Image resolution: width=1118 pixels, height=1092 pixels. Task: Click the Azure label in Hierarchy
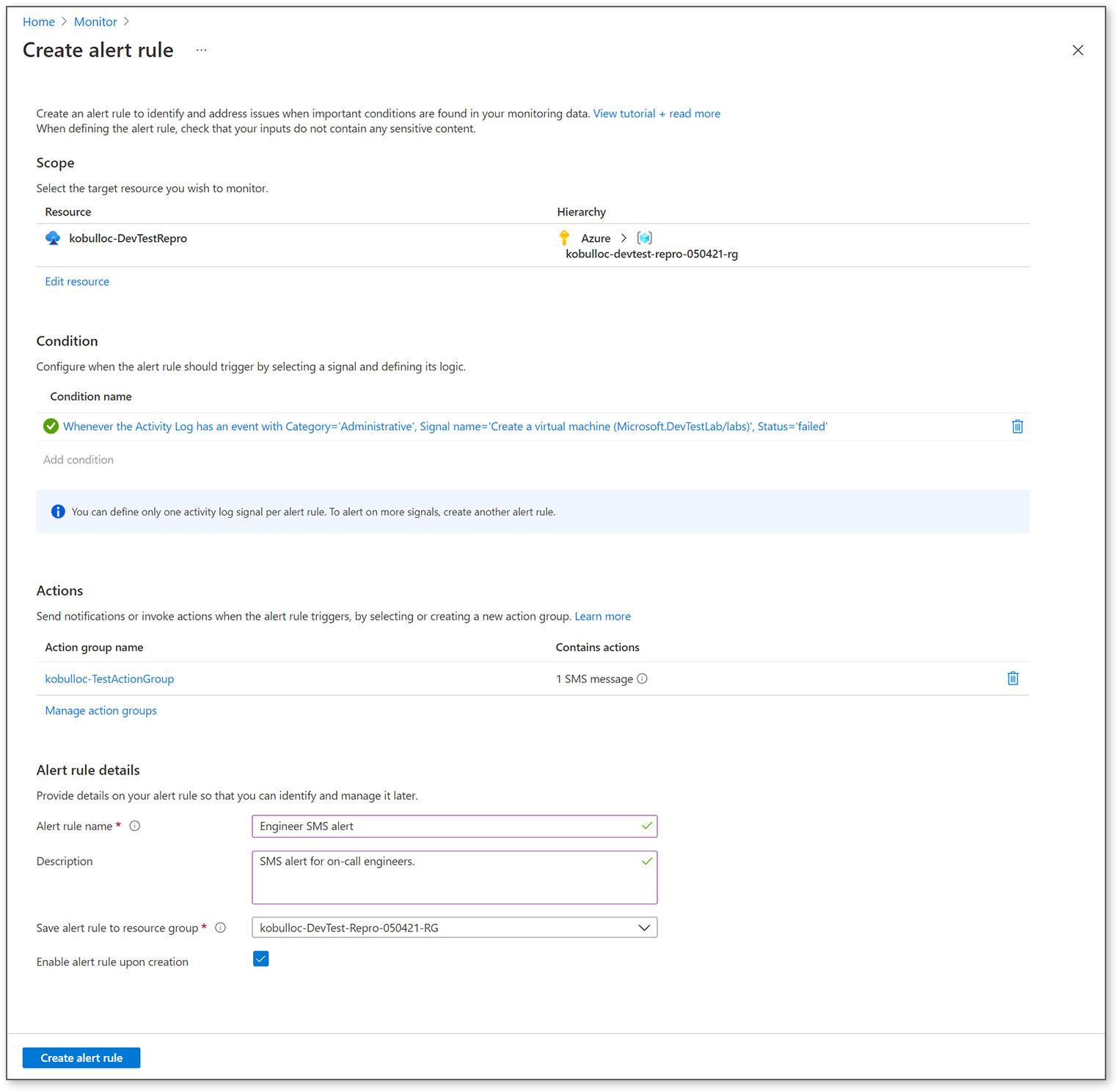pos(596,238)
